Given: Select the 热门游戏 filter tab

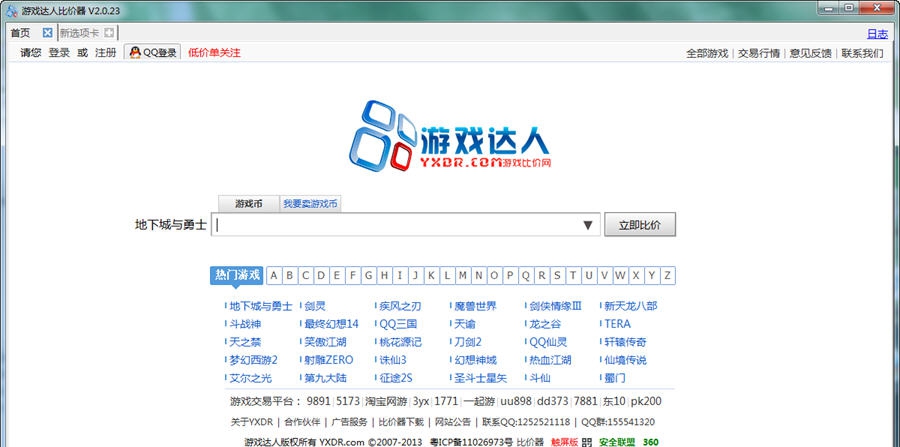Looking at the screenshot, I should 237,275.
